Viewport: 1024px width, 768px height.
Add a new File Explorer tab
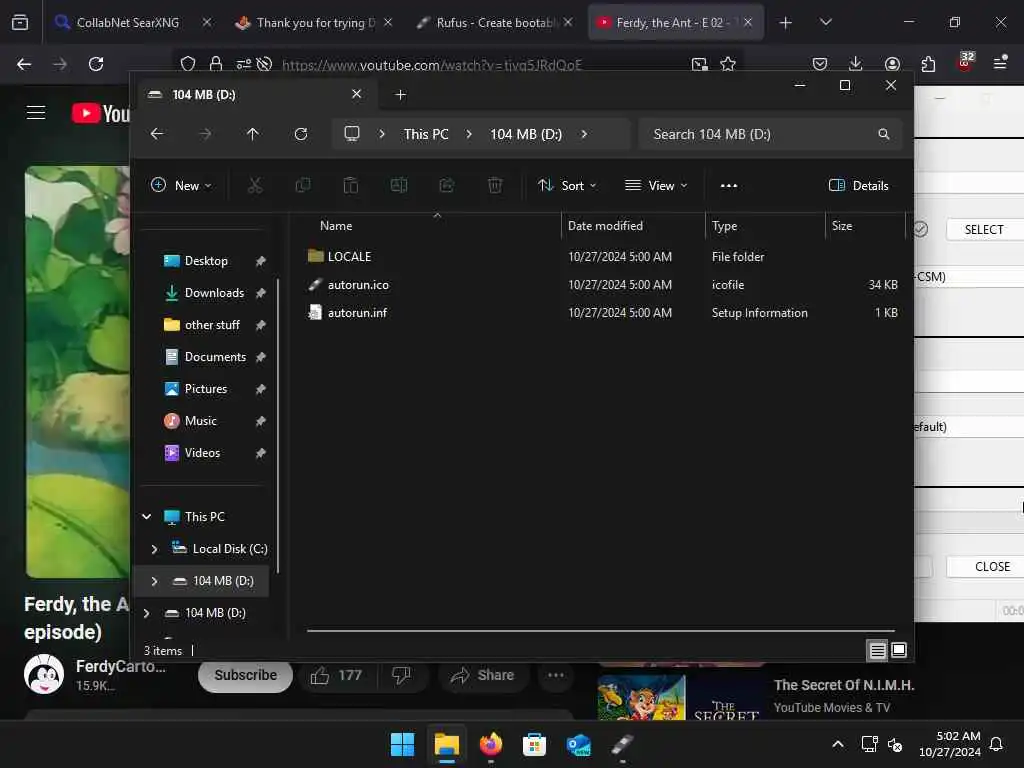[400, 95]
